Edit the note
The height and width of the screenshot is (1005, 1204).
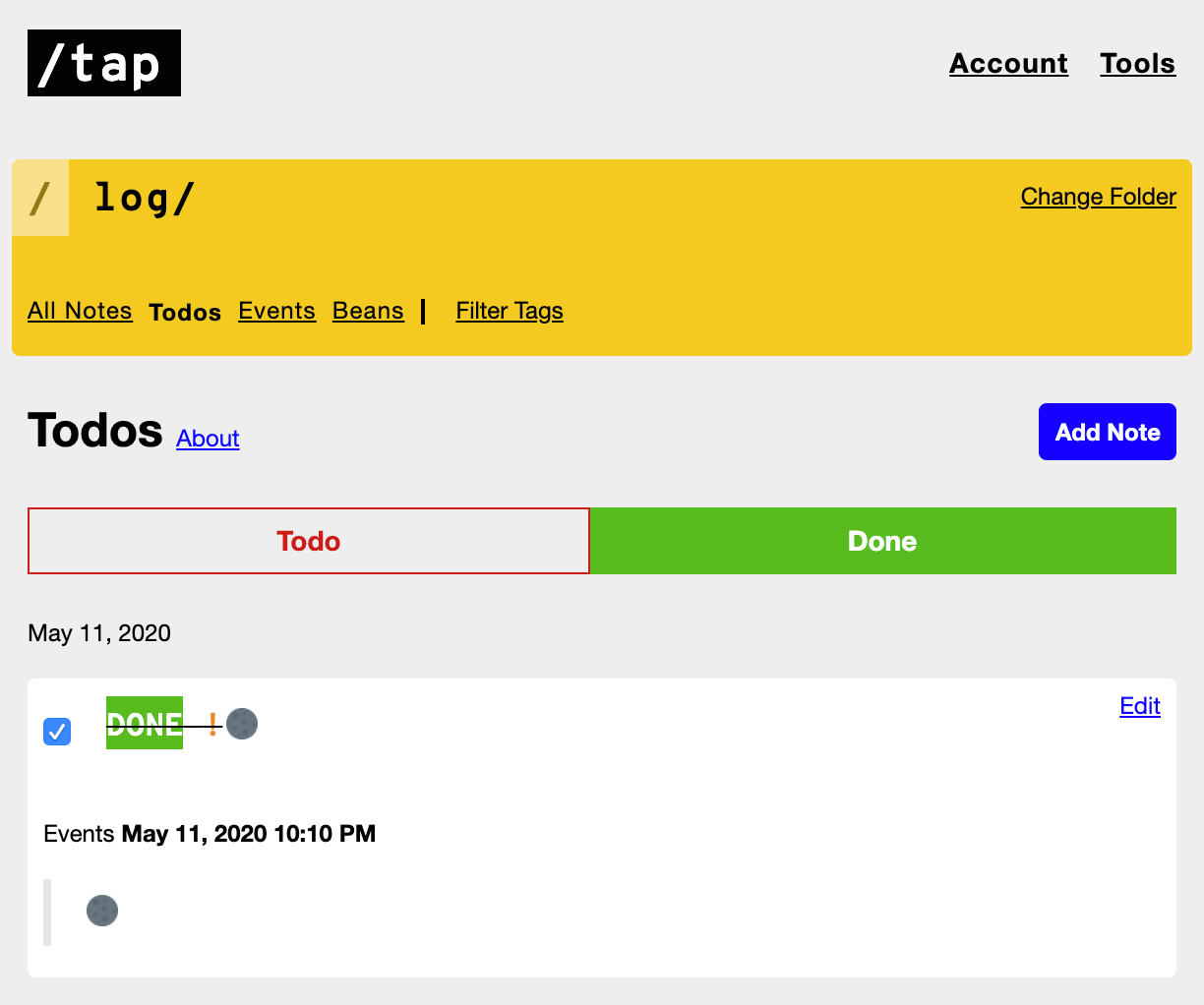pos(1140,706)
